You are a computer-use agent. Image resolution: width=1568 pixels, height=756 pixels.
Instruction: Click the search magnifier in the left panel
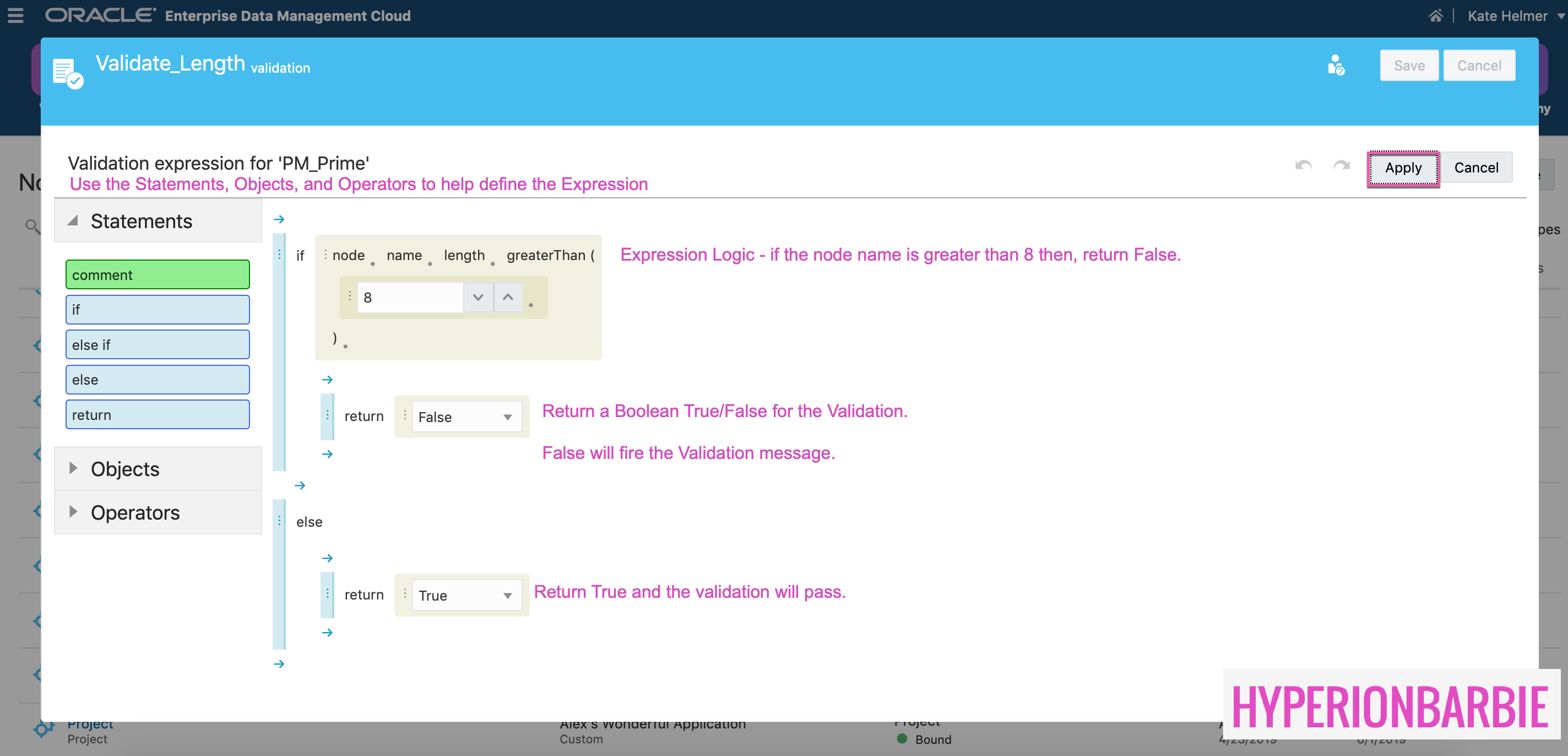tap(32, 226)
